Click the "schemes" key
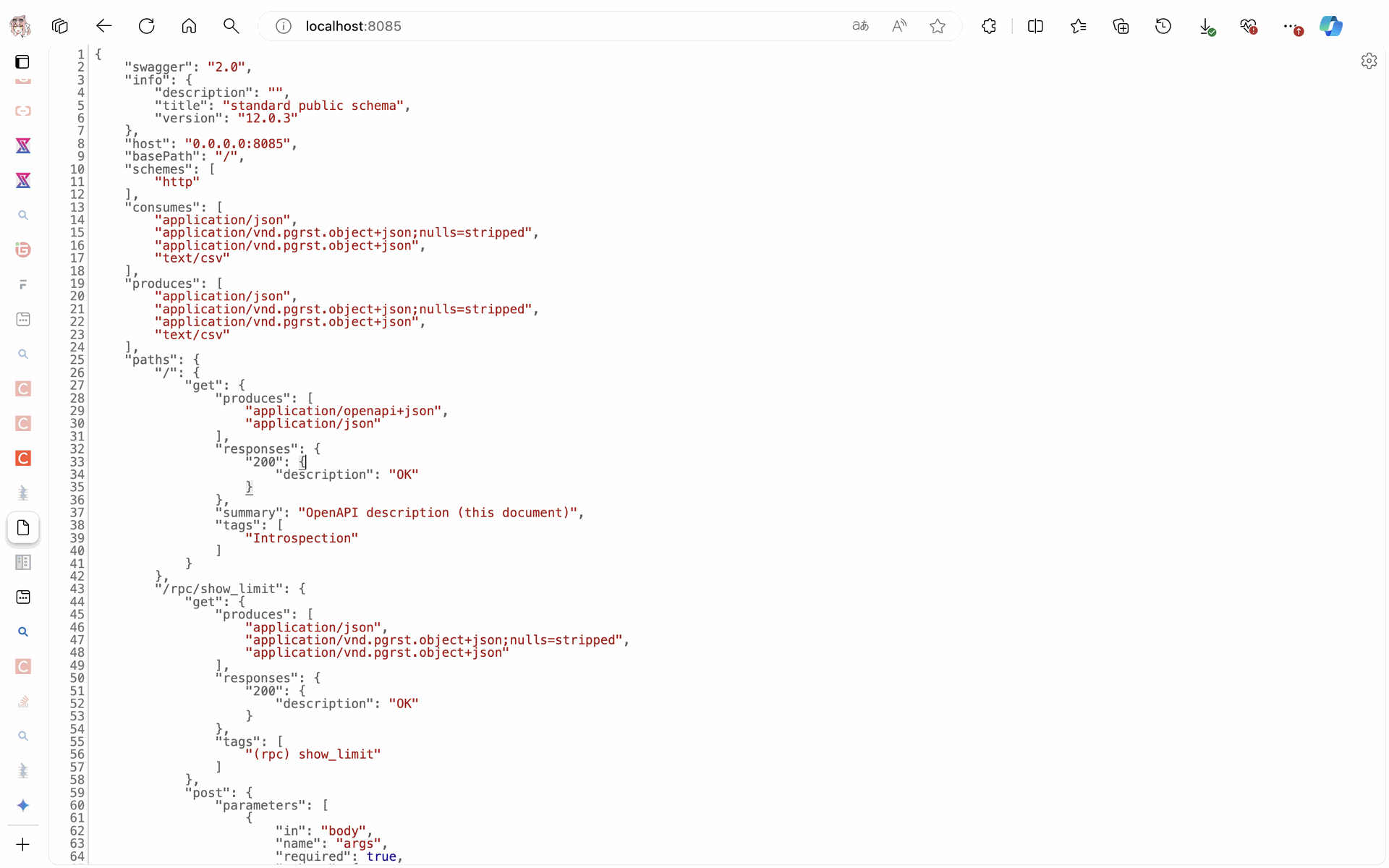The height and width of the screenshot is (868, 1389). pyautogui.click(x=158, y=169)
